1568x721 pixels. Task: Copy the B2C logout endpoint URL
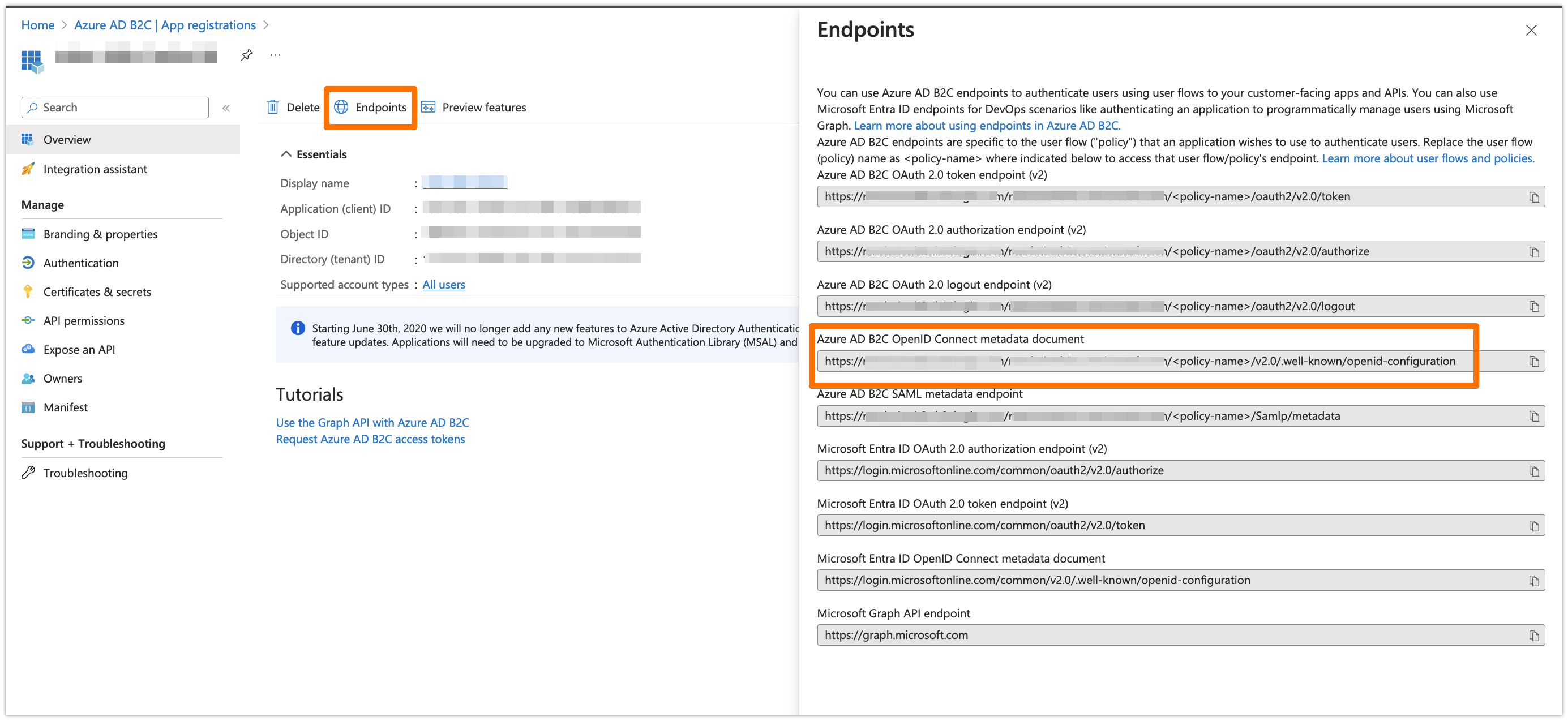point(1533,307)
